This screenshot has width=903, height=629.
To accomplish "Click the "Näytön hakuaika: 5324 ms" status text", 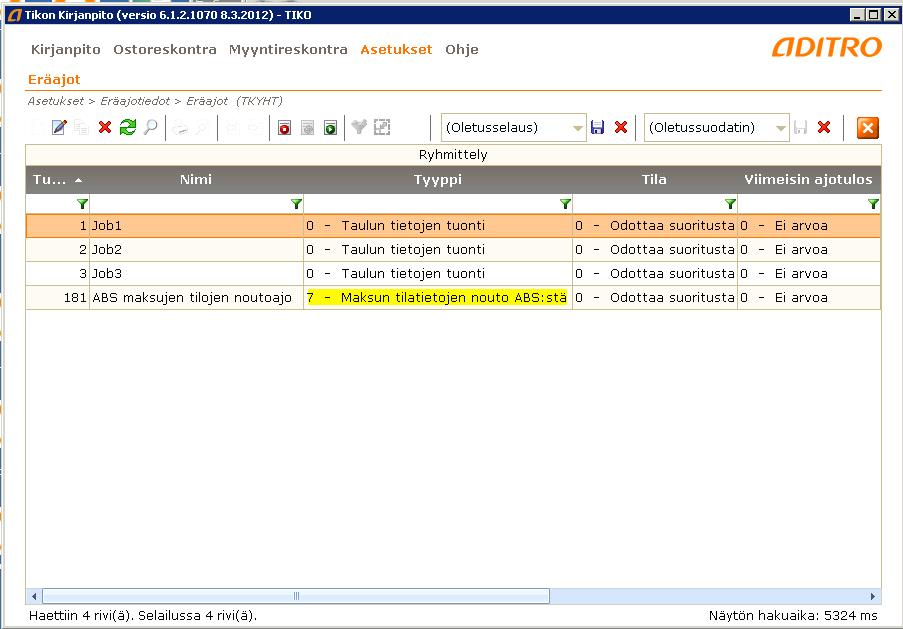I will (x=793, y=616).
